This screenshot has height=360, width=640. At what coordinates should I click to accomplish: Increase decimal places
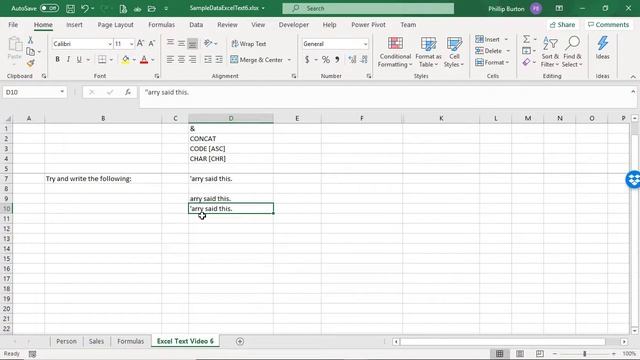[x=352, y=60]
